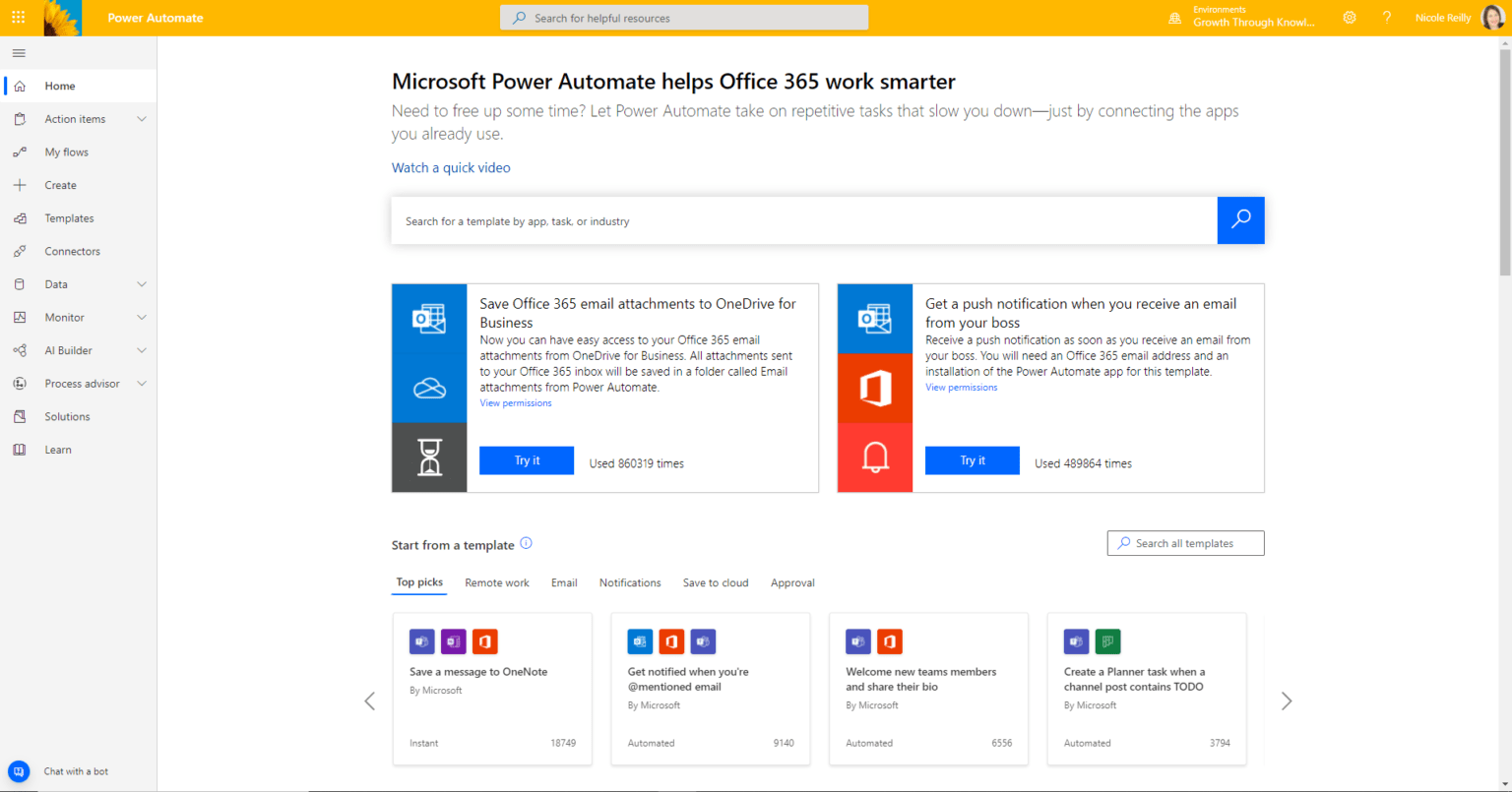Open the Templates section from the sidebar
The height and width of the screenshot is (792, 1512).
pyautogui.click(x=68, y=217)
